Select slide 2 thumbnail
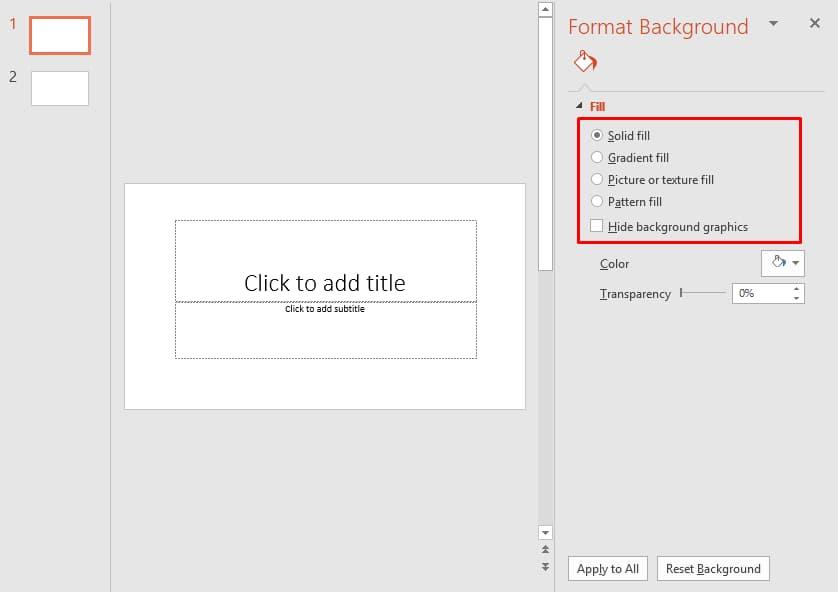The image size is (838, 592). click(x=60, y=88)
